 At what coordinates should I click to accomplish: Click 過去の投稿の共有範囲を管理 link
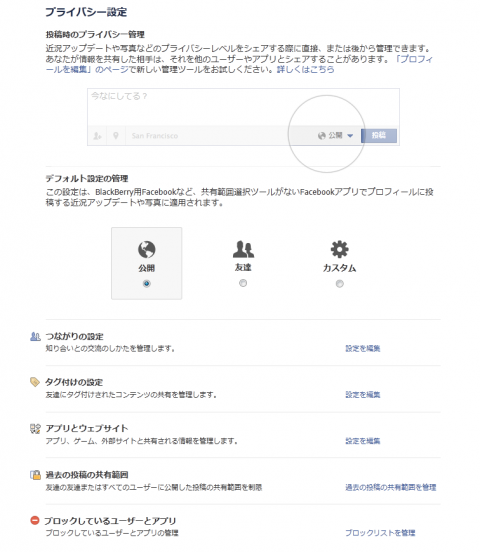391,487
